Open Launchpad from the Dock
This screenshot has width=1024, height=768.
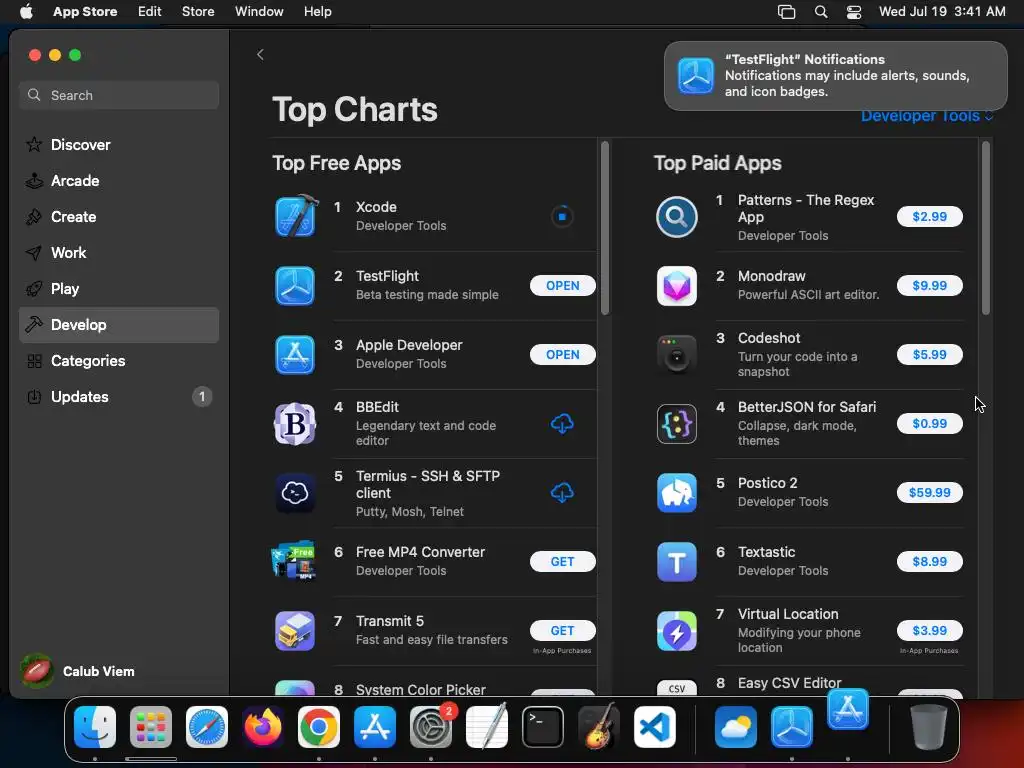[151, 727]
